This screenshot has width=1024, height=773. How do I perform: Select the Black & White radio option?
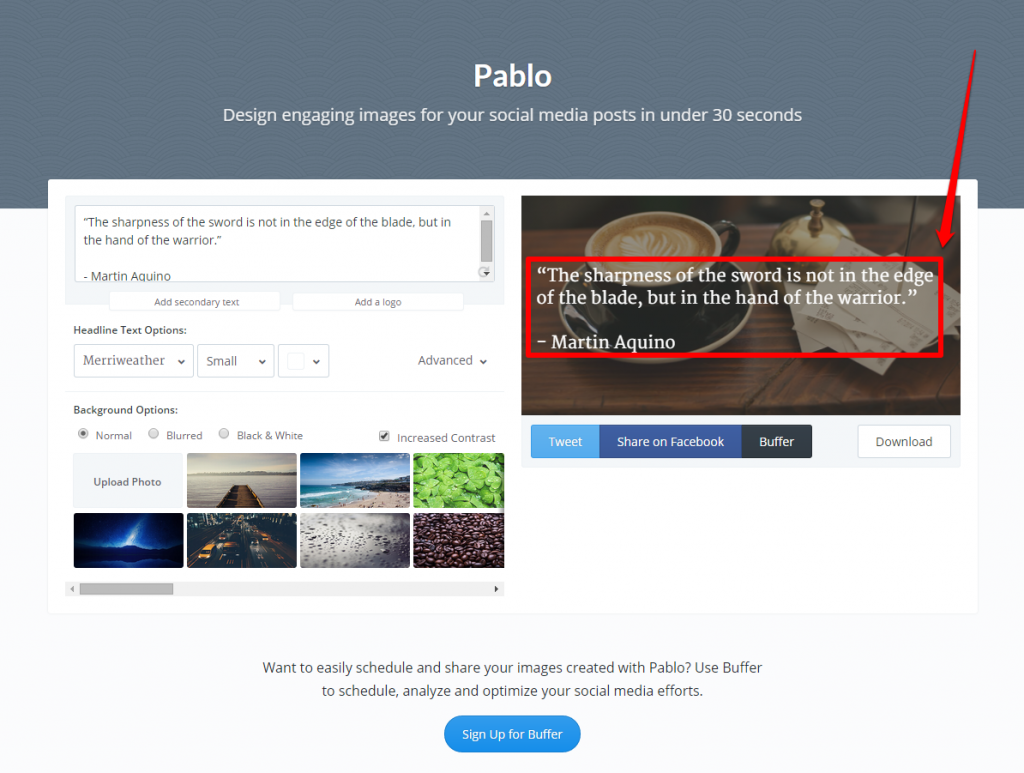point(224,434)
